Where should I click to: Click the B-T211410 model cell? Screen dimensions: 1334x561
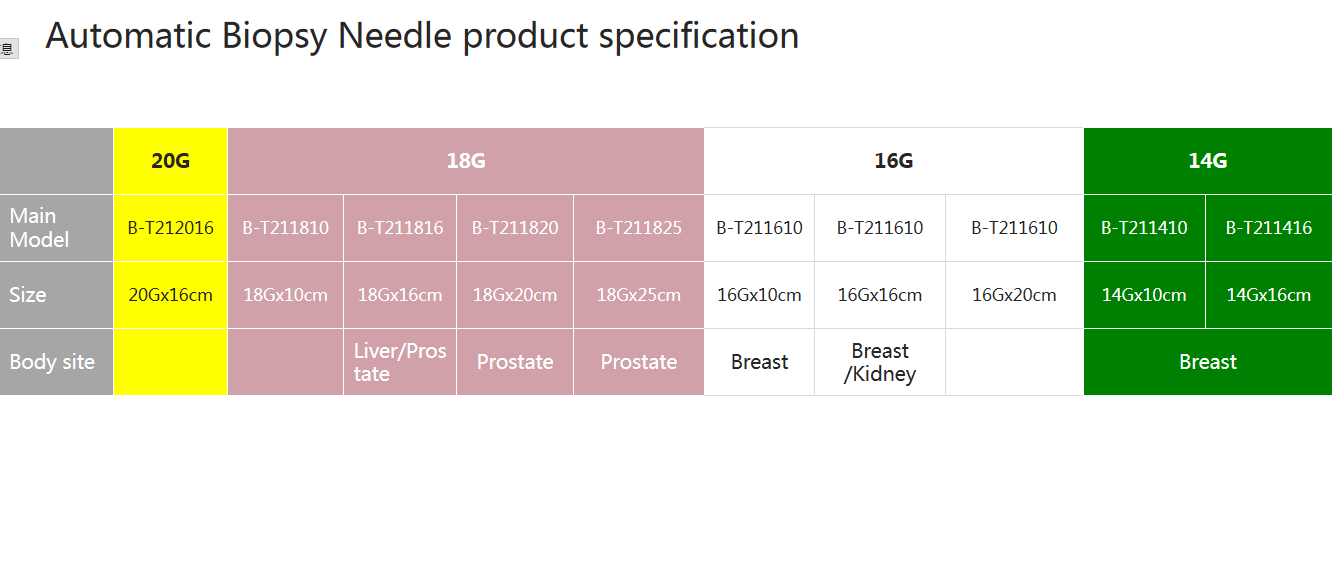[1145, 228]
